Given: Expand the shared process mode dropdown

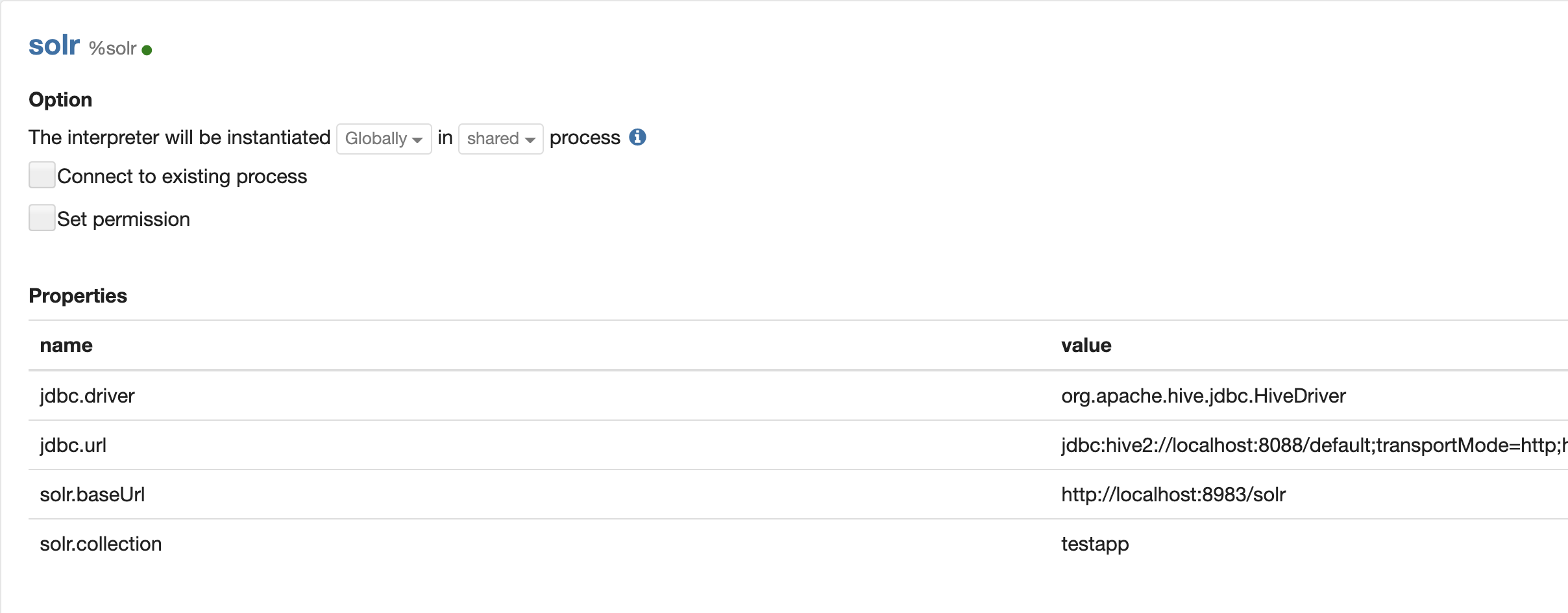Looking at the screenshot, I should coord(500,138).
